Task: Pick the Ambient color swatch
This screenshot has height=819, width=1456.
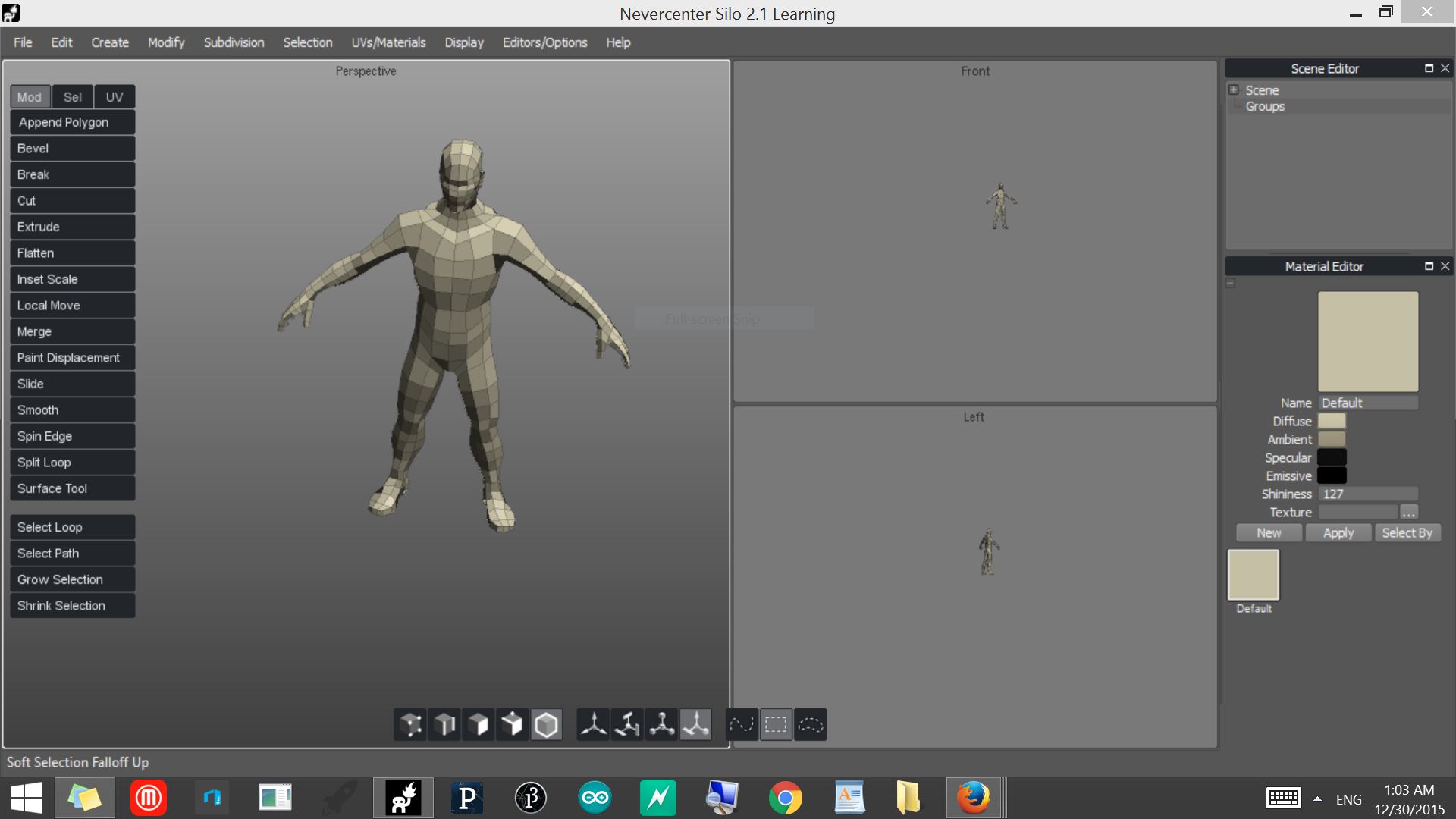Action: point(1332,440)
